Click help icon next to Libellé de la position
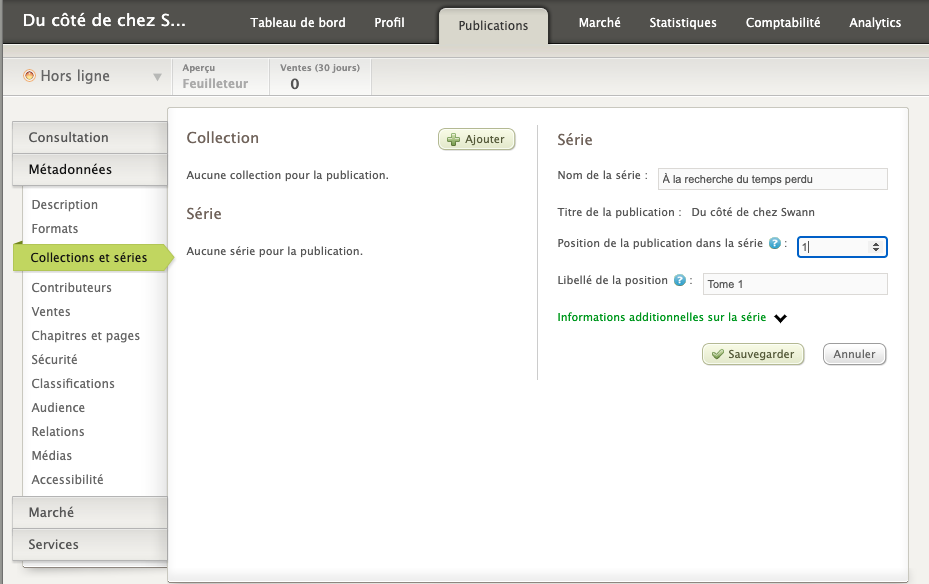929x584 pixels. coord(680,281)
